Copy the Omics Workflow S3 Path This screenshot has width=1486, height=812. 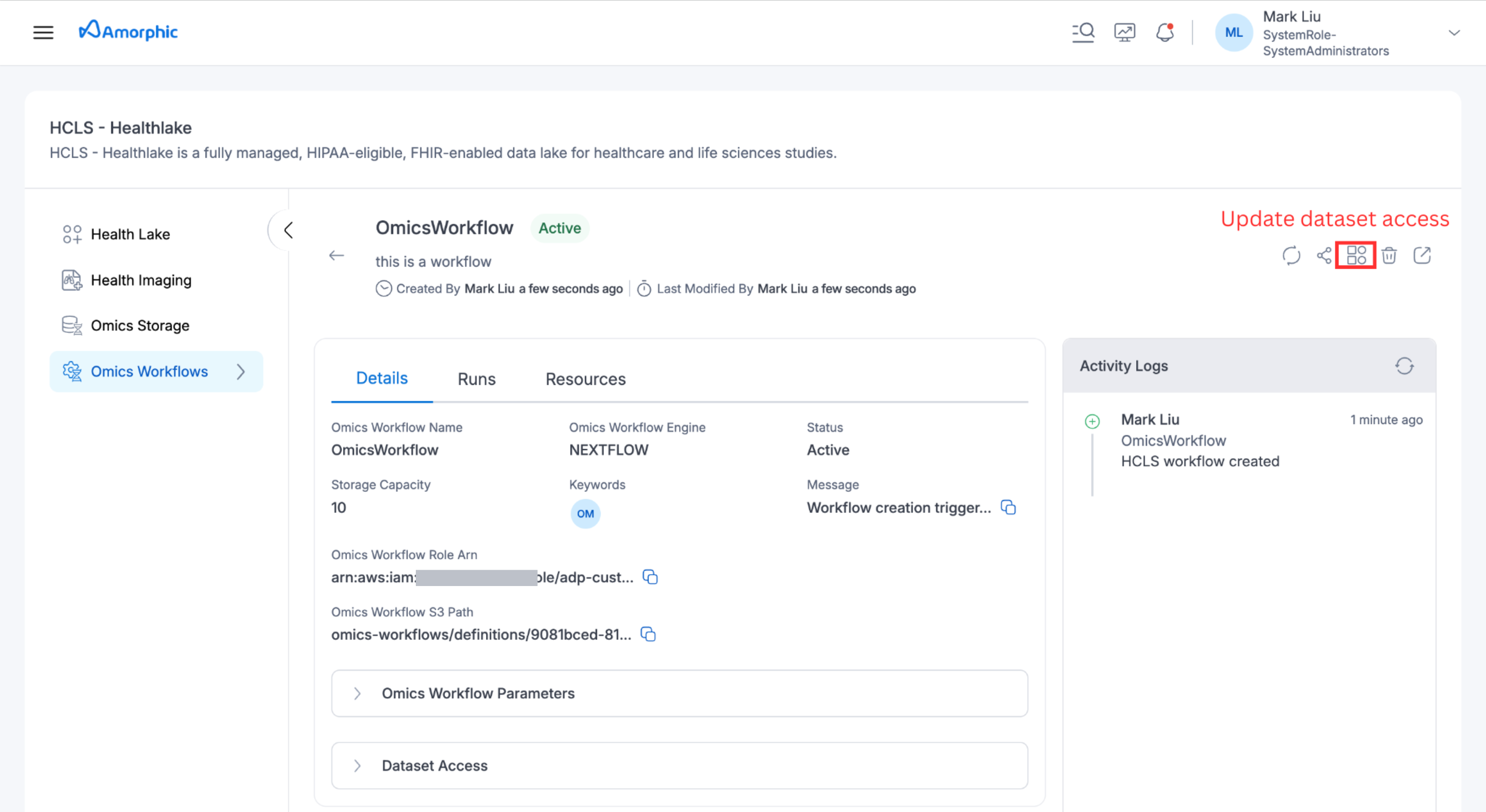pyautogui.click(x=648, y=635)
